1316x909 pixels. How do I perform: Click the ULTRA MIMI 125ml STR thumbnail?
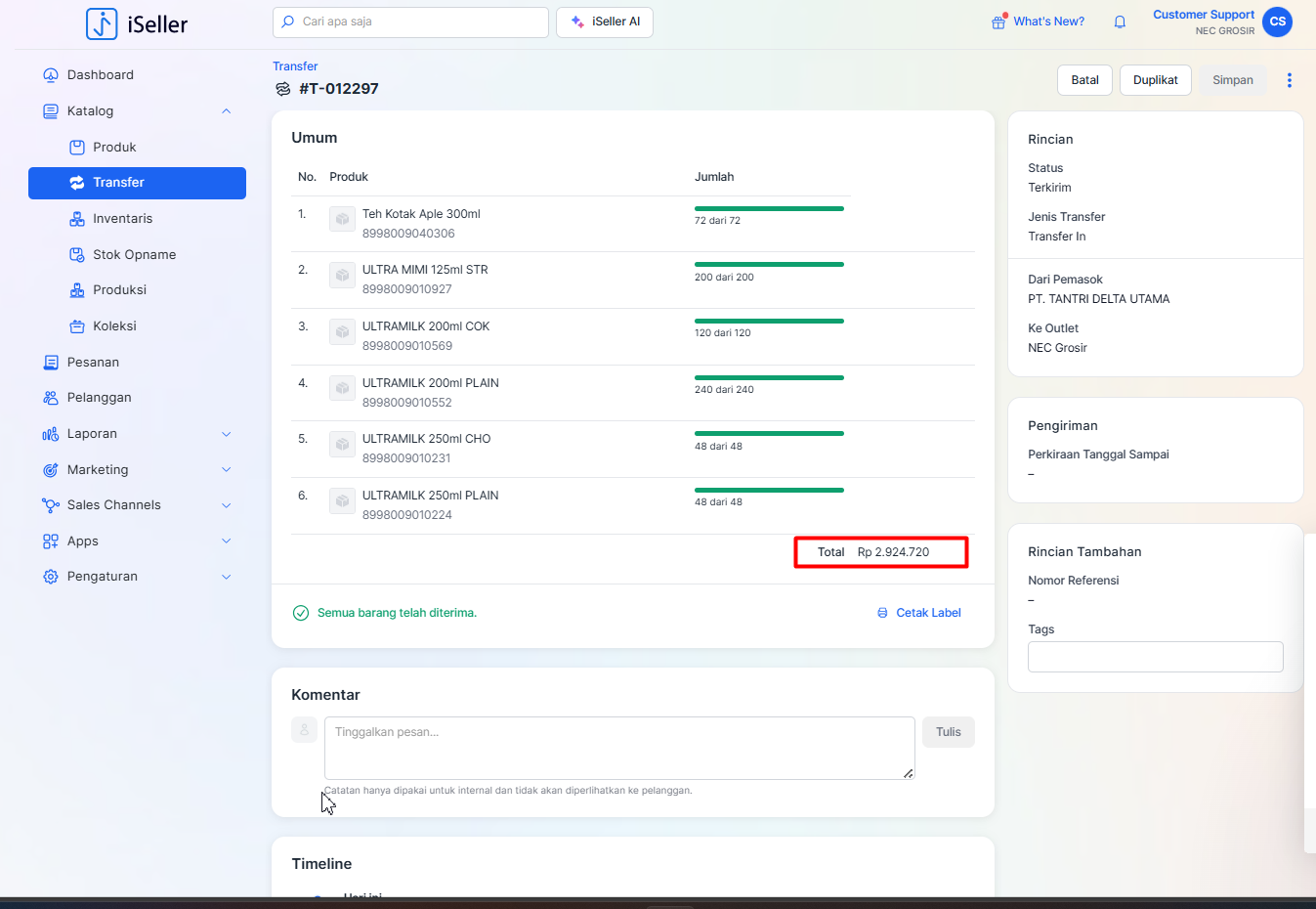(x=342, y=276)
